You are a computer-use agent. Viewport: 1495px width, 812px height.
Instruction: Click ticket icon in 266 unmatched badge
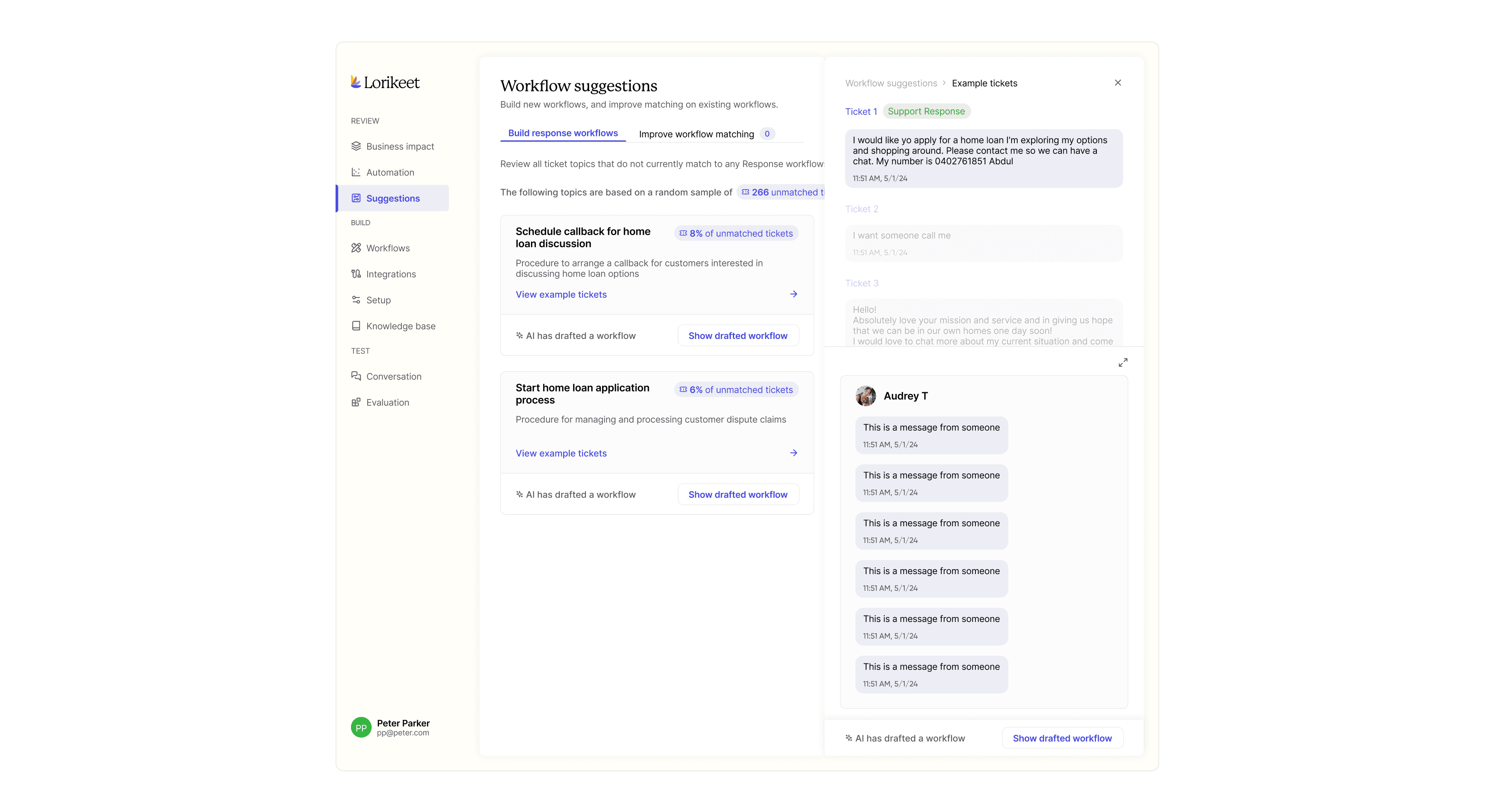(x=745, y=192)
